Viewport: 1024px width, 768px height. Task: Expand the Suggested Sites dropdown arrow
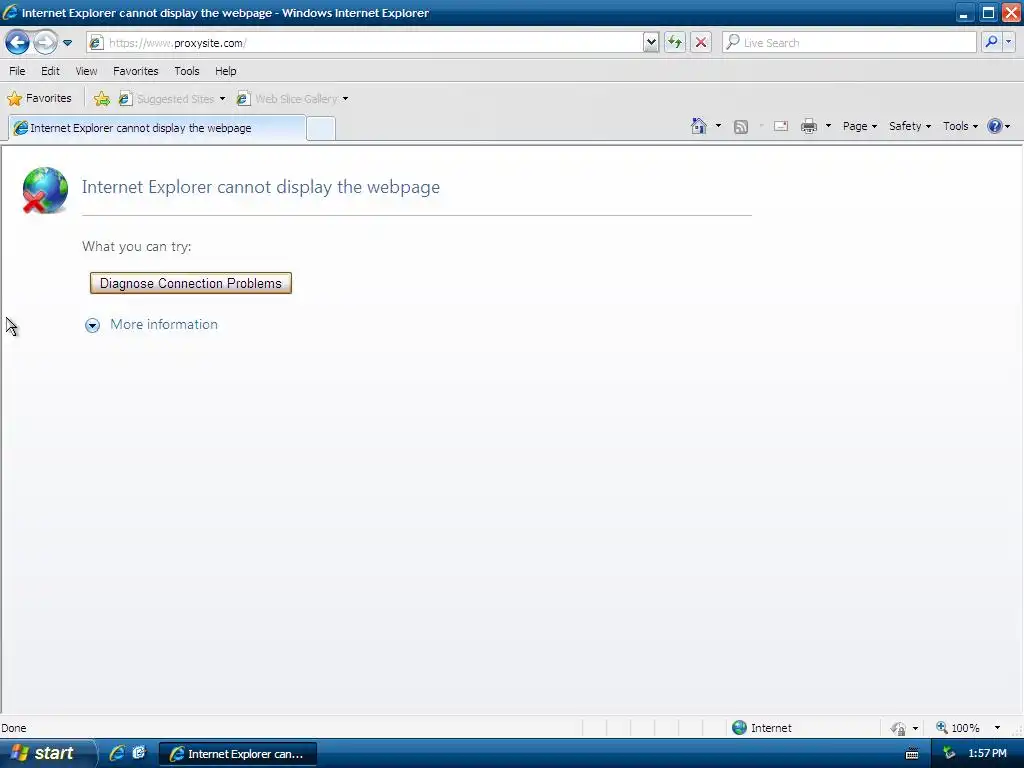click(222, 99)
